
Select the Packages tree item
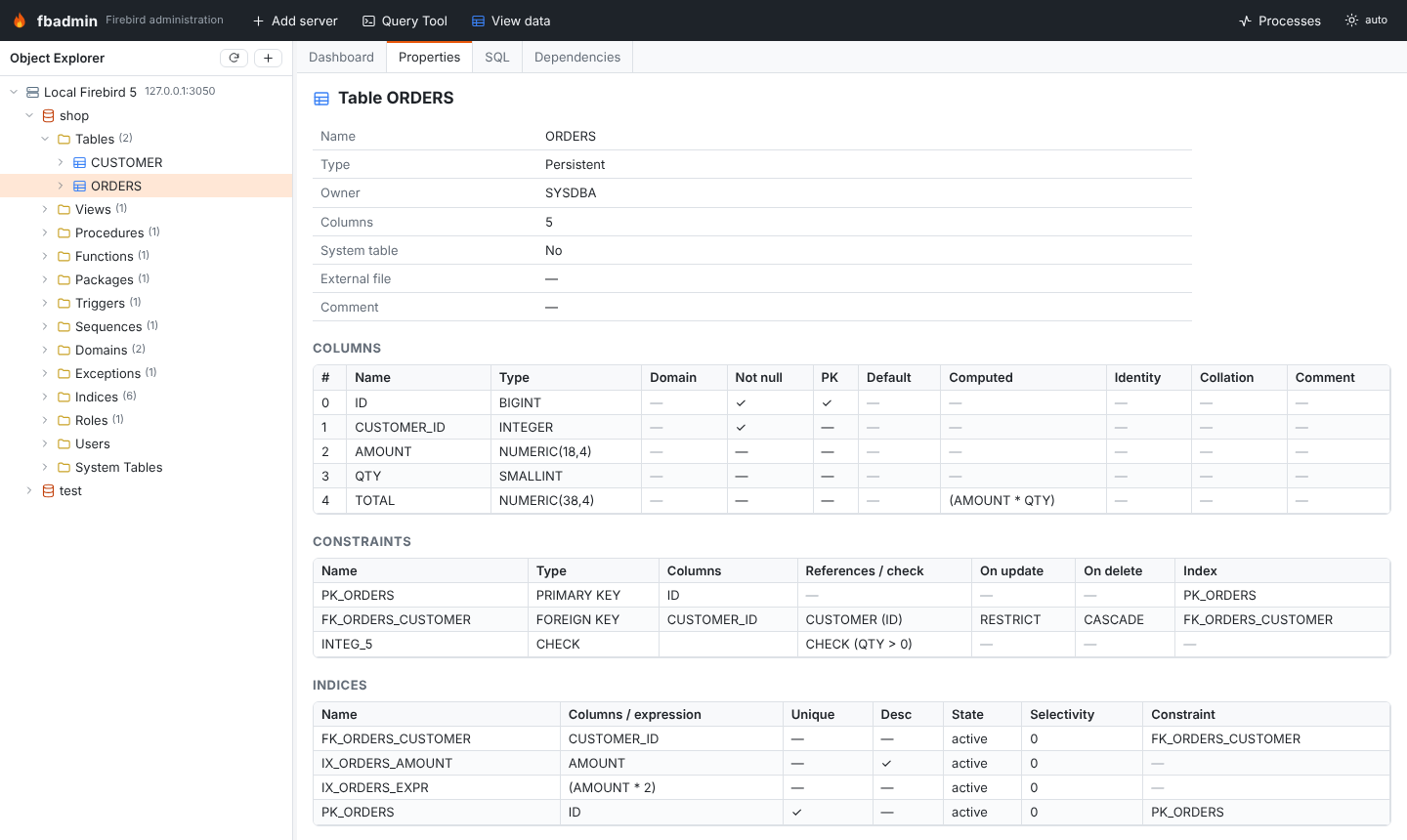click(147, 279)
